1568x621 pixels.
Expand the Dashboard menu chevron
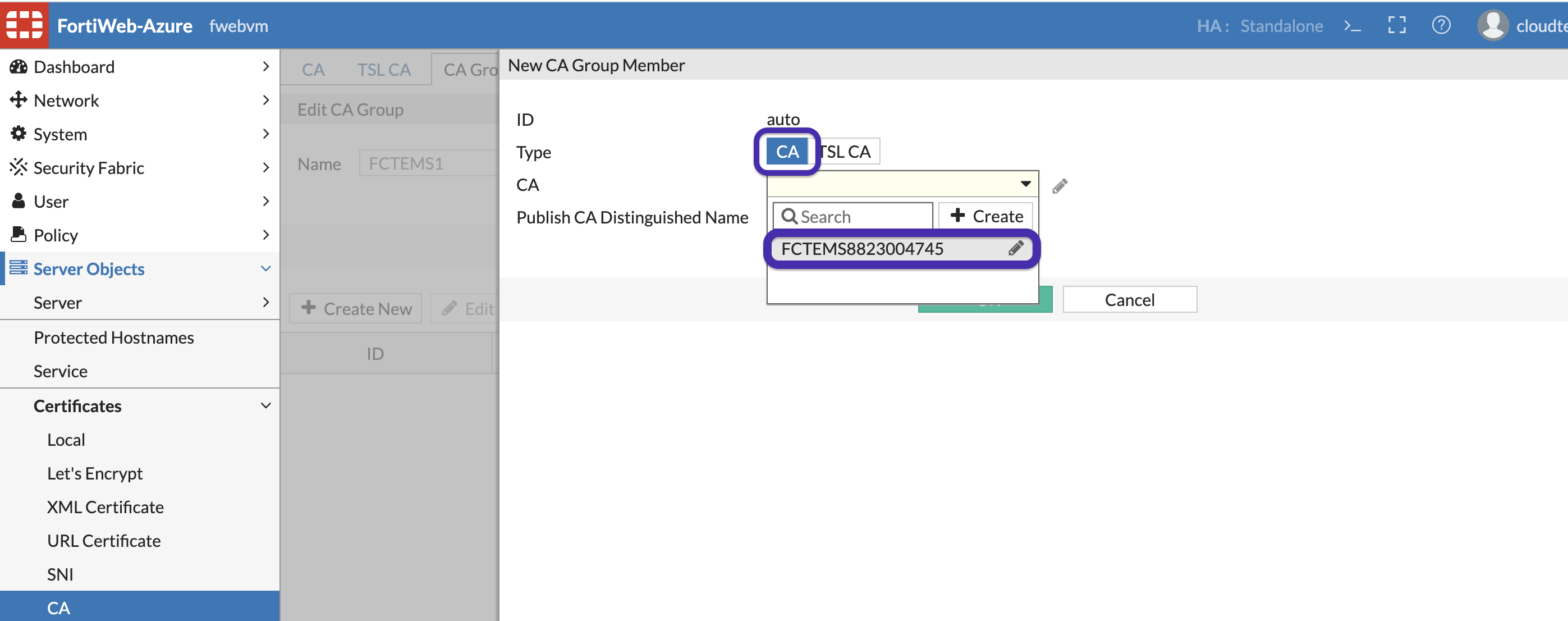[x=265, y=66]
